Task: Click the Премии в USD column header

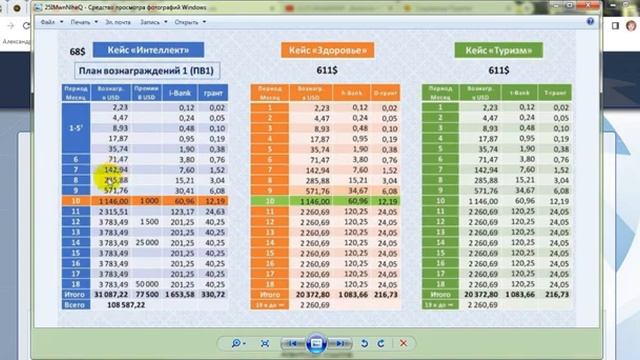Action: (147, 93)
